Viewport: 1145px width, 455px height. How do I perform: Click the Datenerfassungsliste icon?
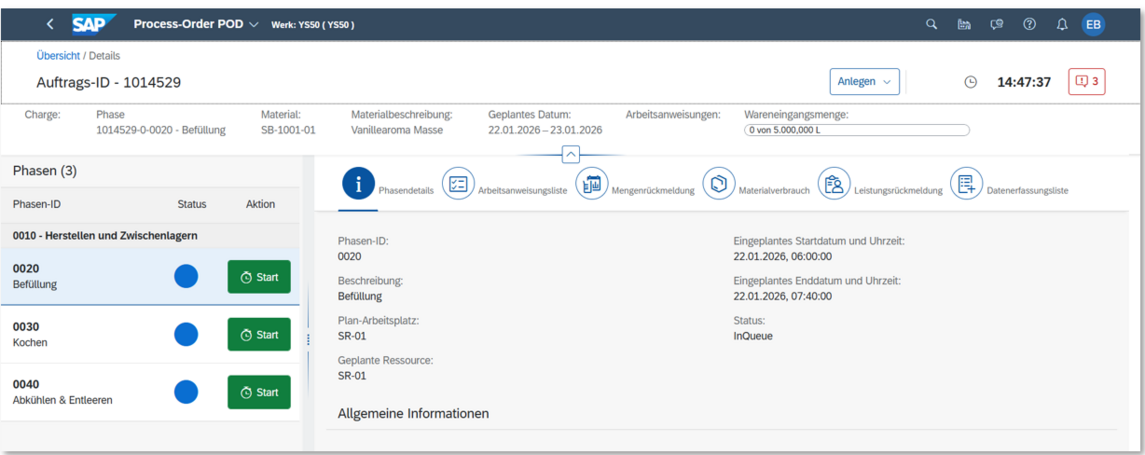click(x=966, y=185)
